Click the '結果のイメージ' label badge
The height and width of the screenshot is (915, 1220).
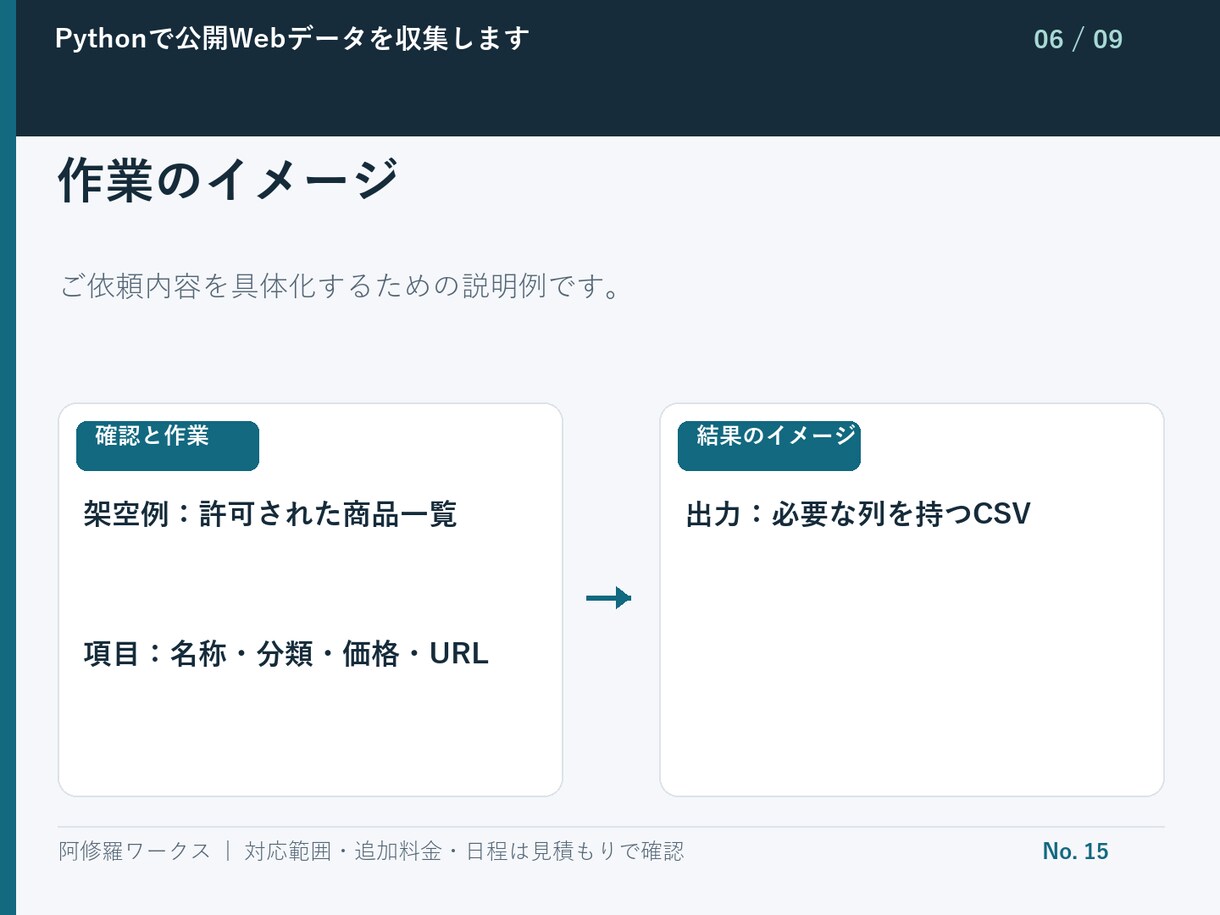point(769,446)
